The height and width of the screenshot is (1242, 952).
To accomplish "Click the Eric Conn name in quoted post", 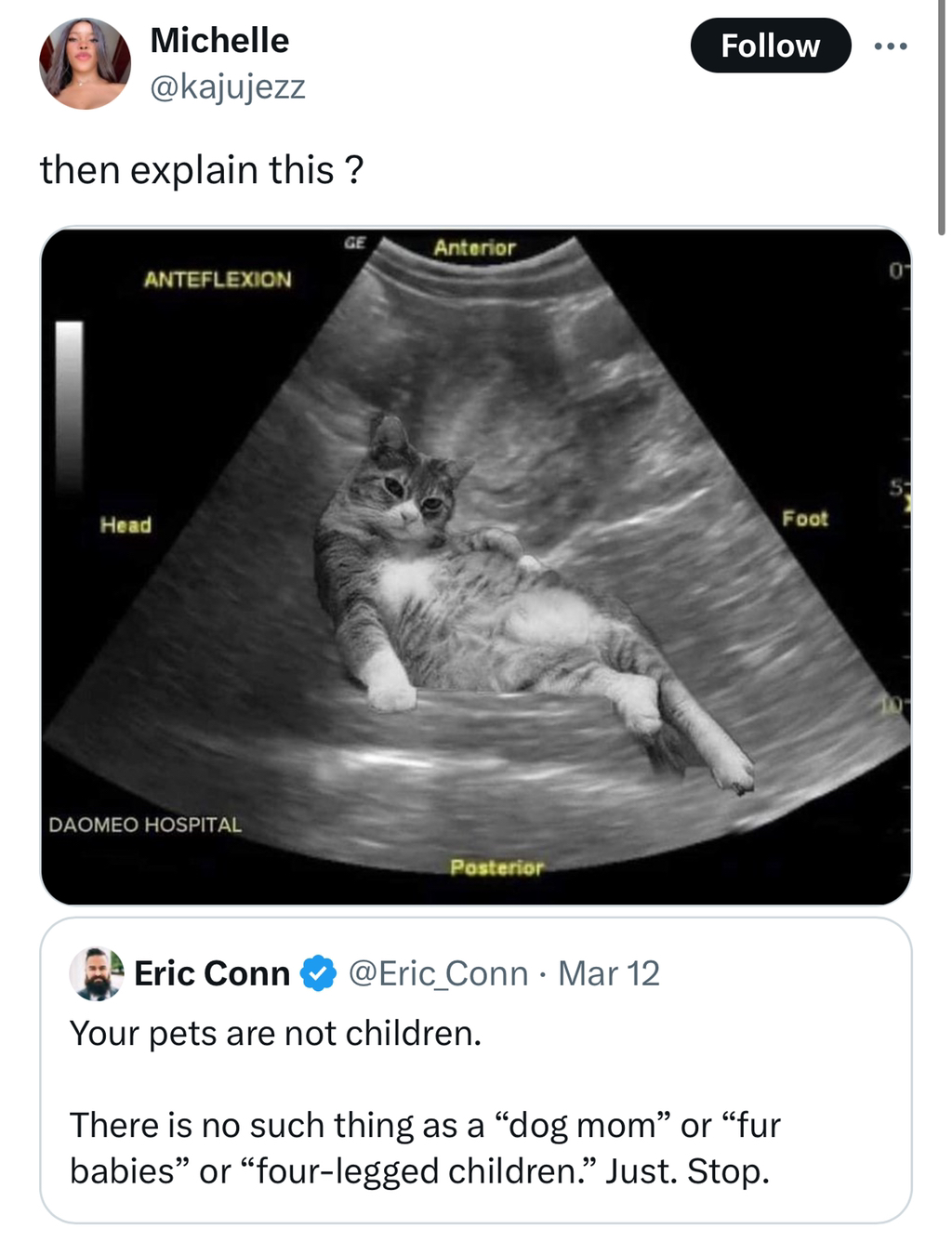I will (x=212, y=973).
